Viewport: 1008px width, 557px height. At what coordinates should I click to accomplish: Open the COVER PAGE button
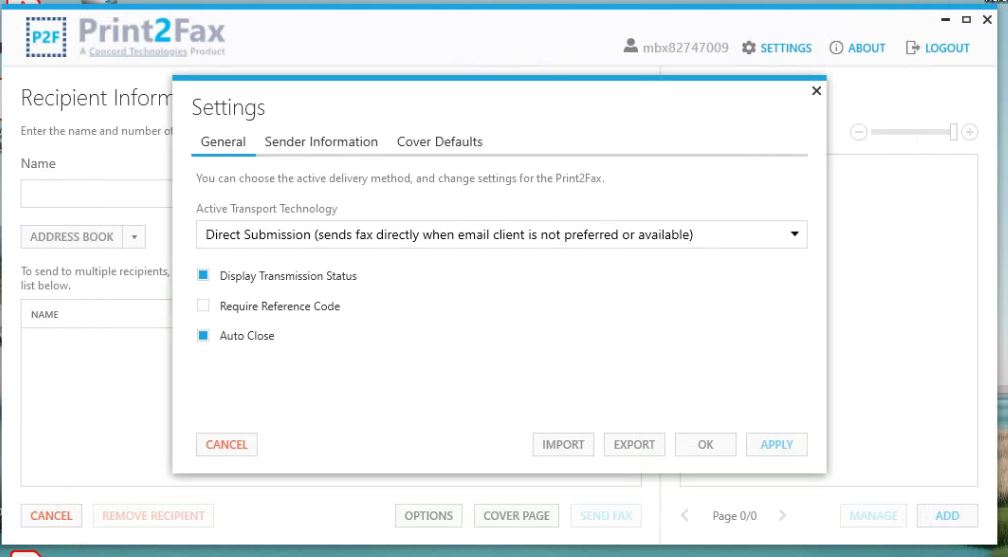click(x=516, y=516)
